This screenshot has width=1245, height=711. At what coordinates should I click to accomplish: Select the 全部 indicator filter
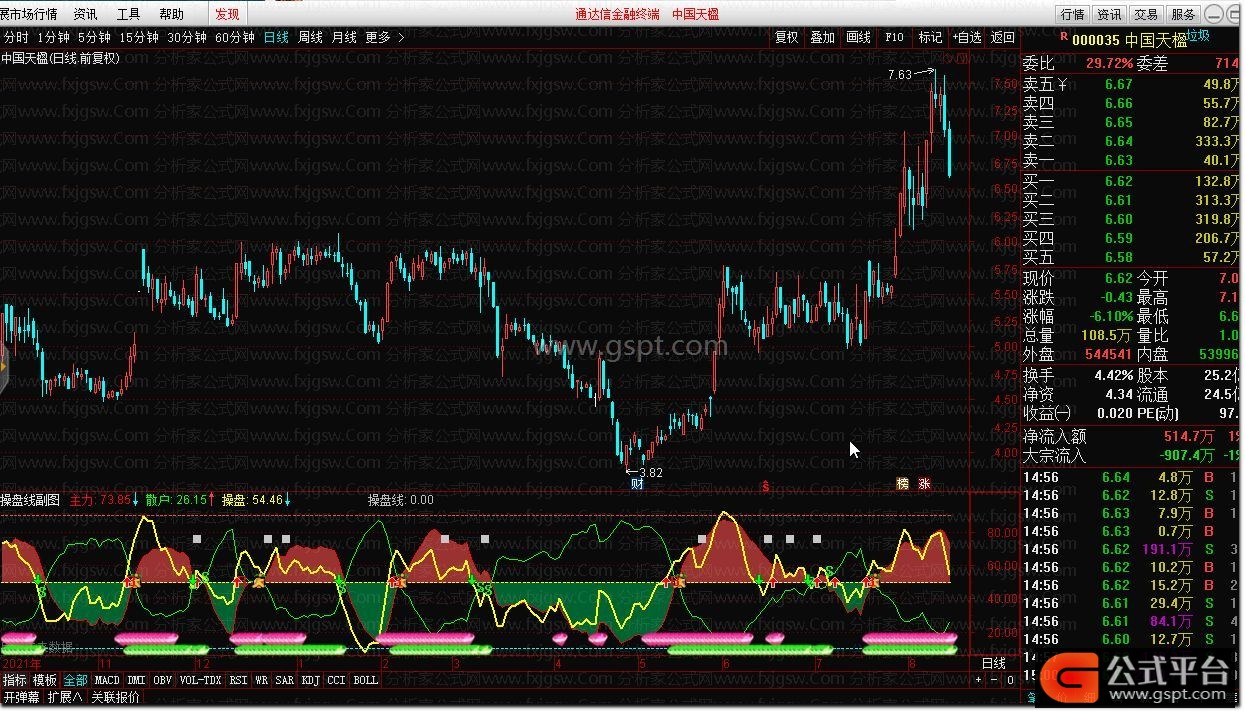pos(76,680)
